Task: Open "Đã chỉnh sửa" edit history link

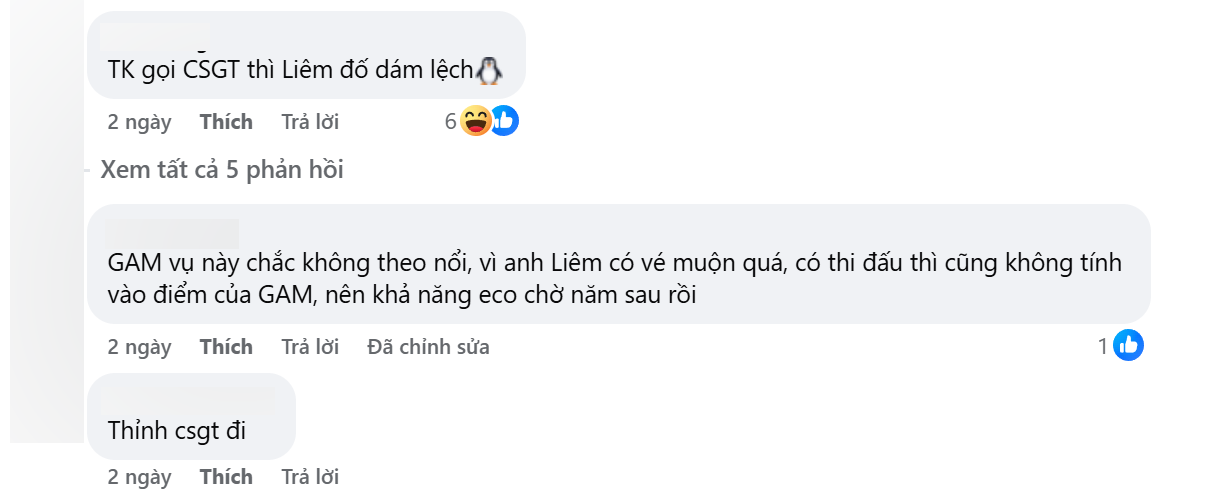Action: 428,347
